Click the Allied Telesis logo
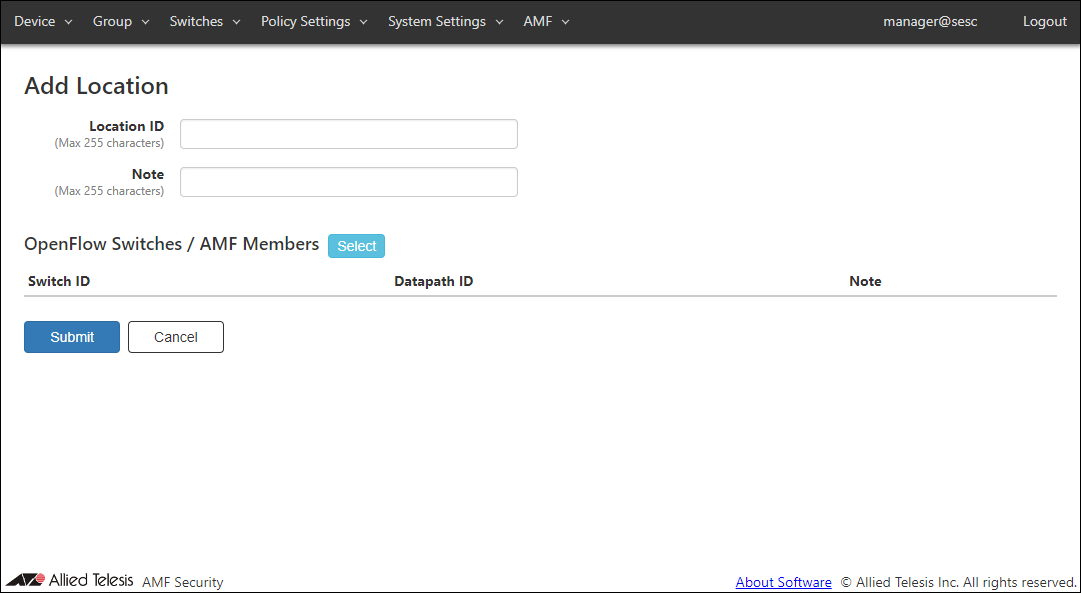Image resolution: width=1081 pixels, height=593 pixels. point(70,581)
